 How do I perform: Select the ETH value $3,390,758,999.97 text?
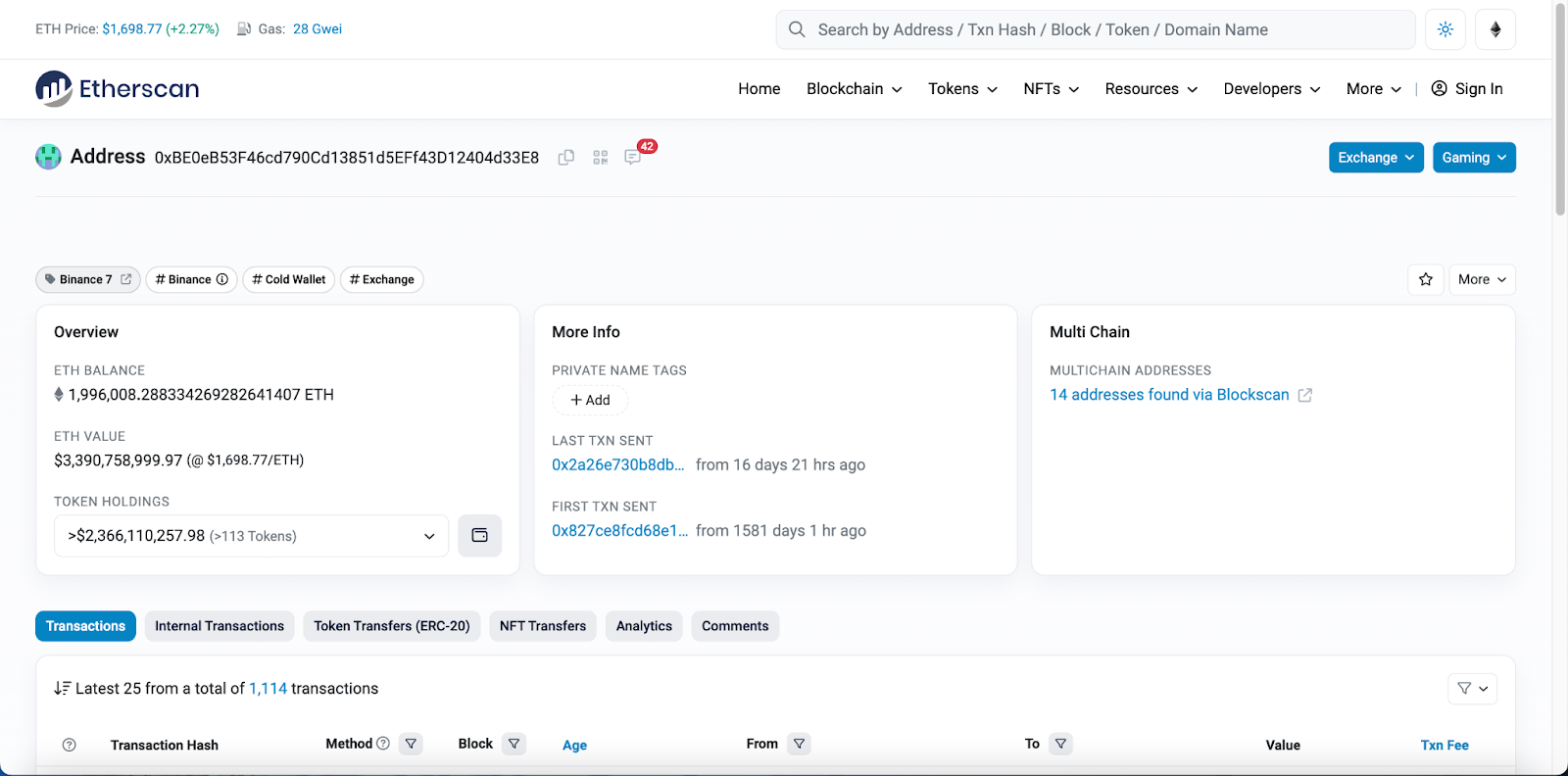click(x=119, y=461)
